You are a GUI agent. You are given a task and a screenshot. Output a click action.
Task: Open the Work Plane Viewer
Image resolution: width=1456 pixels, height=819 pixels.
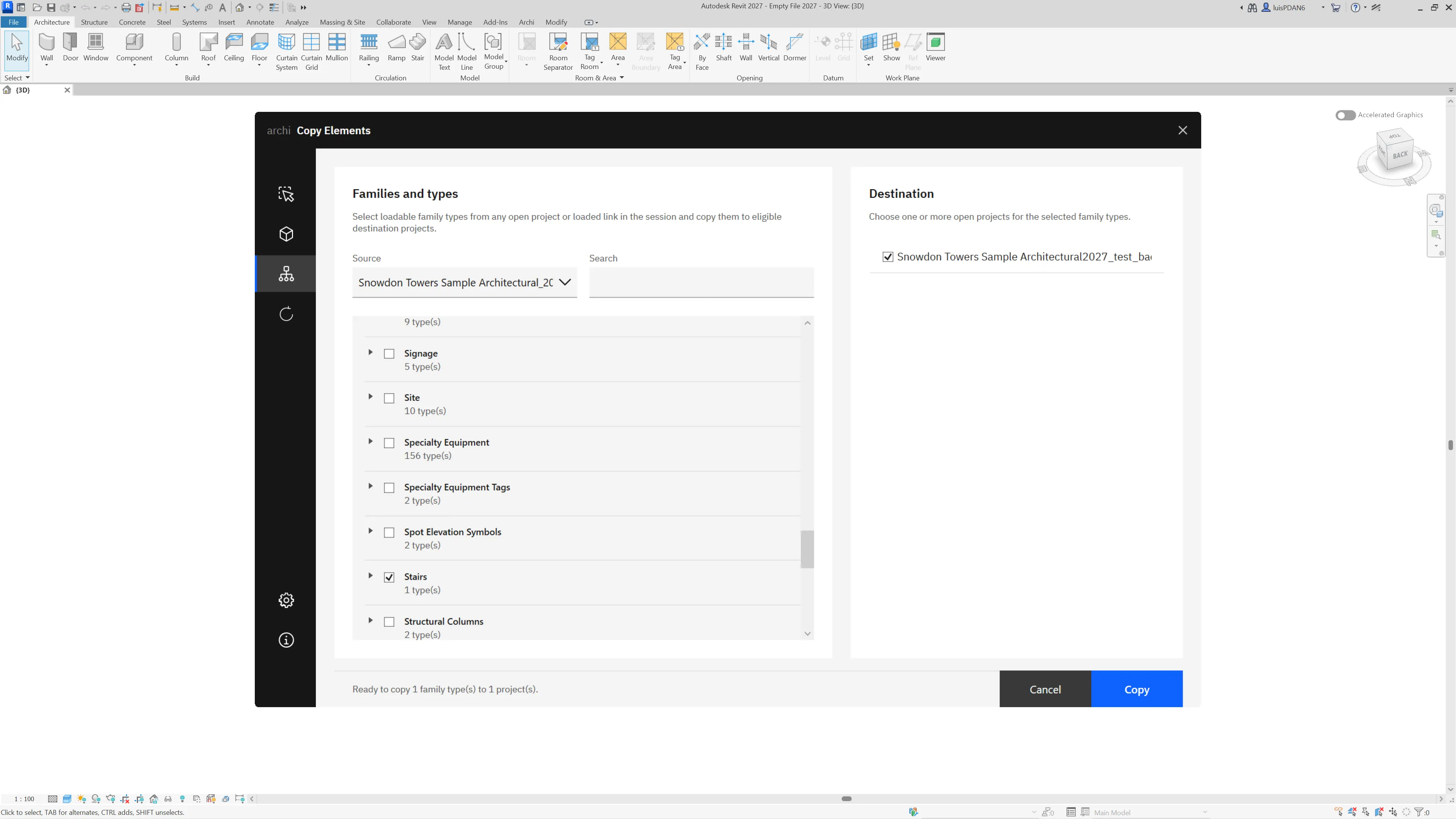tap(935, 47)
